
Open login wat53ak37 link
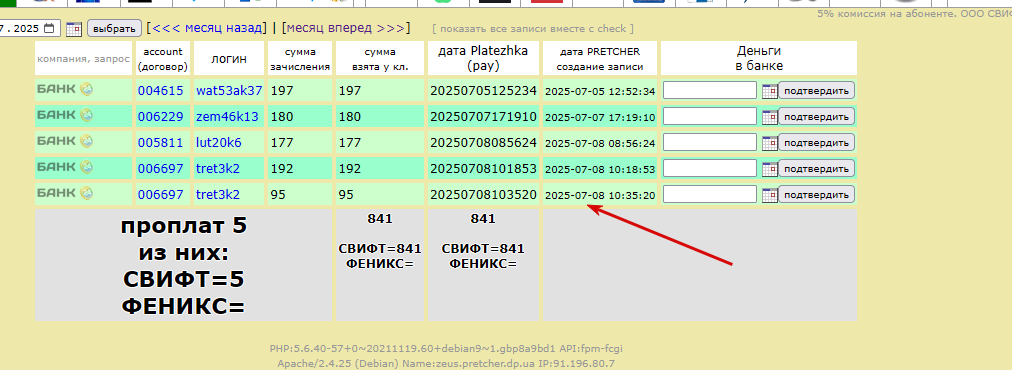[x=229, y=91]
